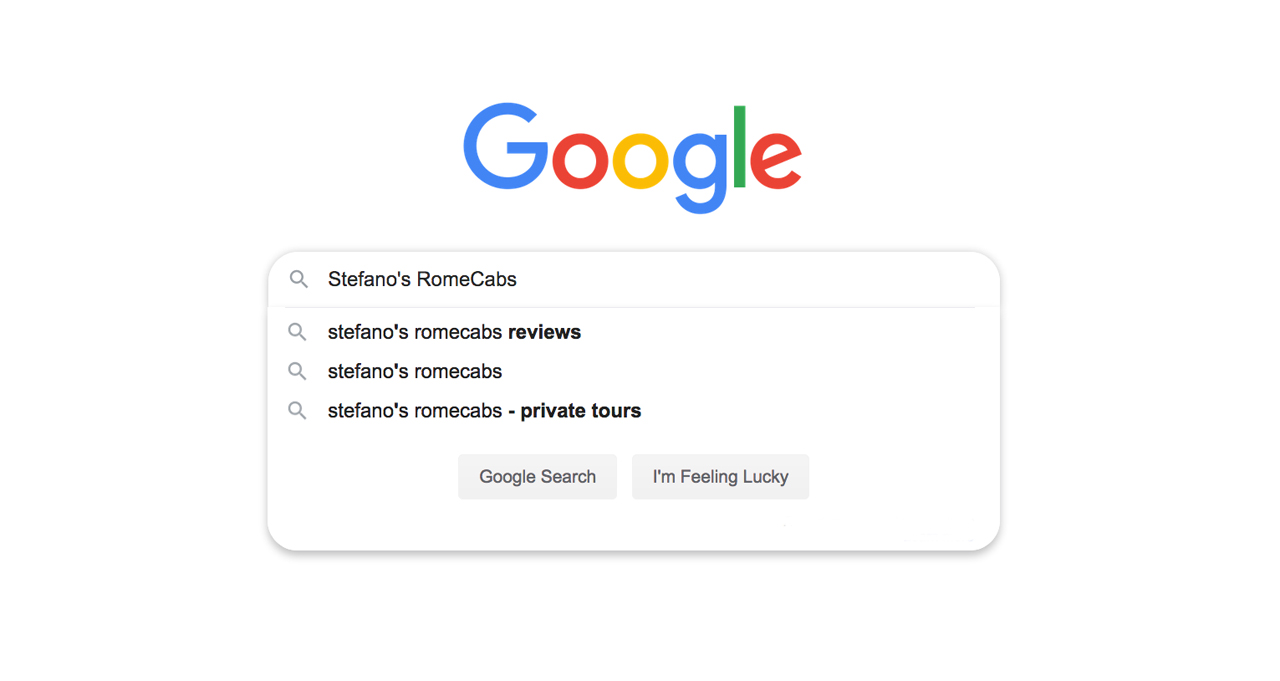
Task: Click the green letter l in Google logo
Action: coord(740,146)
